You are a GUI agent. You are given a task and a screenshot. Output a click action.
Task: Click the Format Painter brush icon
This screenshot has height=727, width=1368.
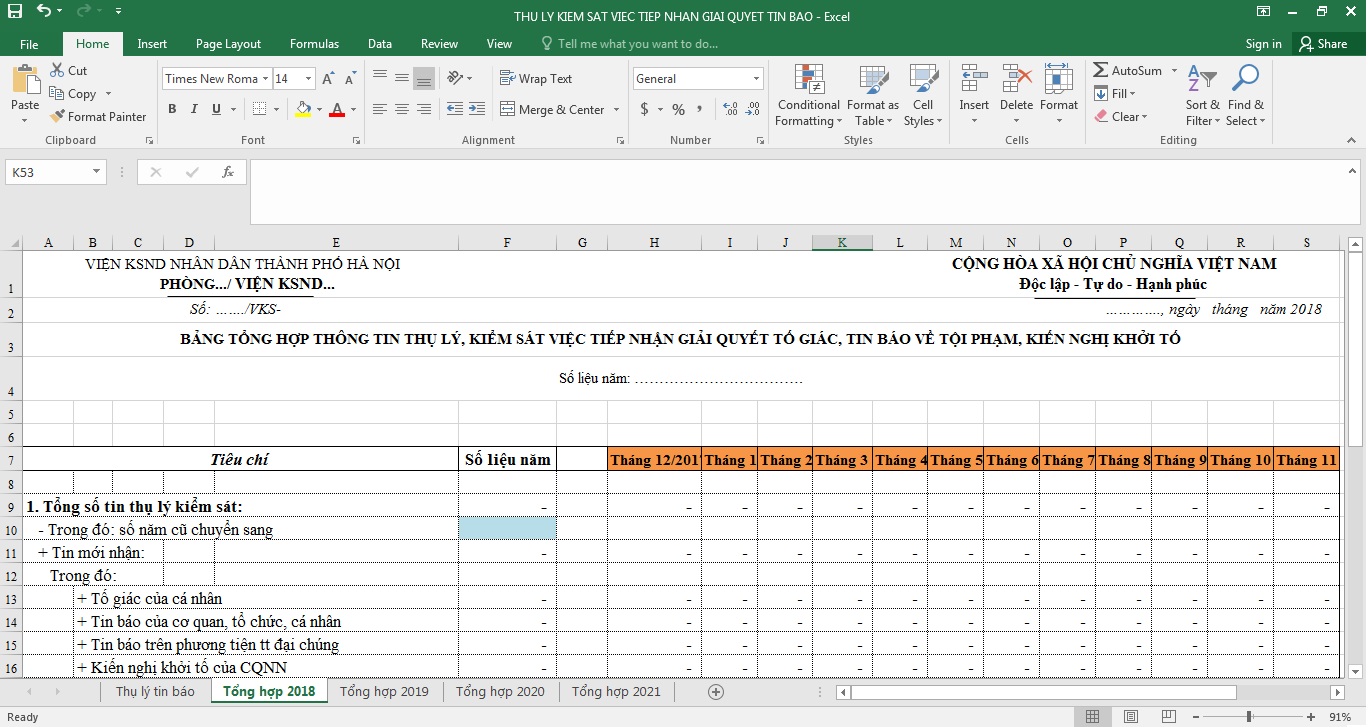[58, 117]
